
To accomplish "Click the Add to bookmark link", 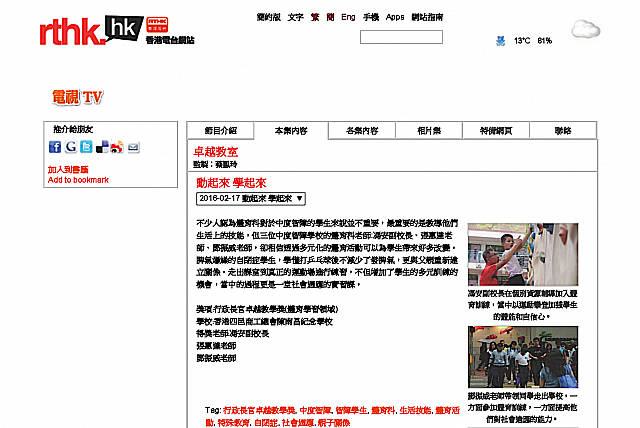I will (x=78, y=180).
